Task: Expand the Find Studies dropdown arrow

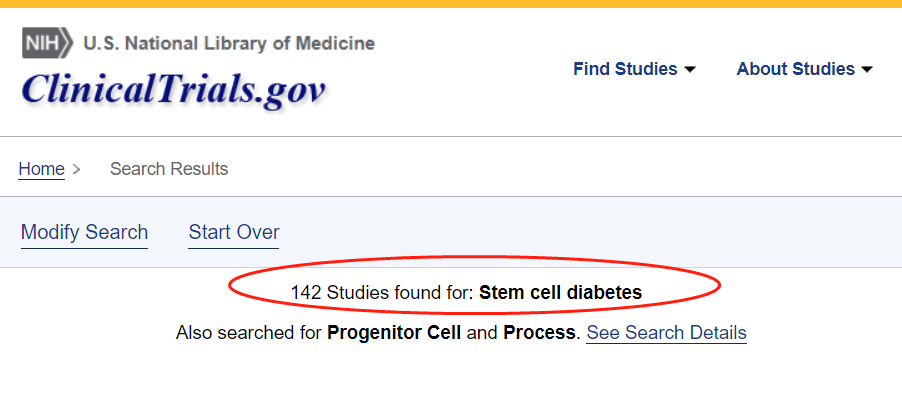Action: (689, 70)
